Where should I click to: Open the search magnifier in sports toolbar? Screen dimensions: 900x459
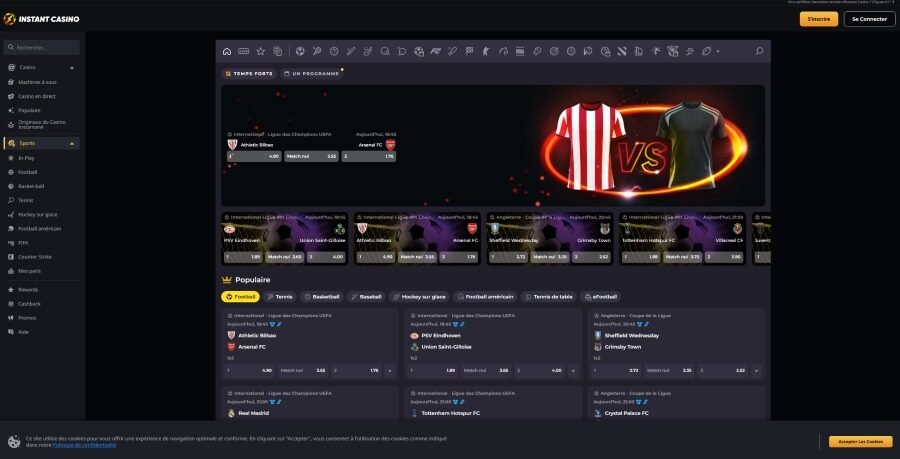point(759,52)
